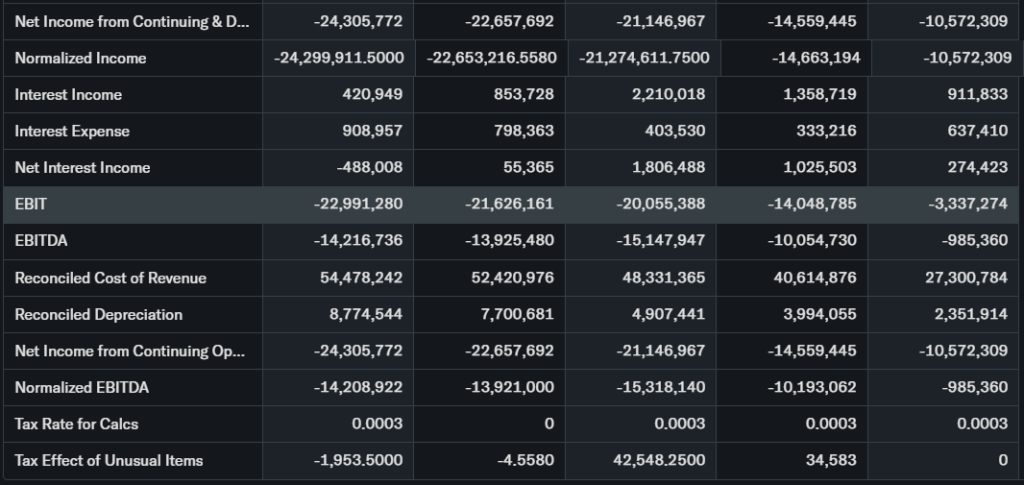Select Interest Expense value 637,410

(977, 131)
